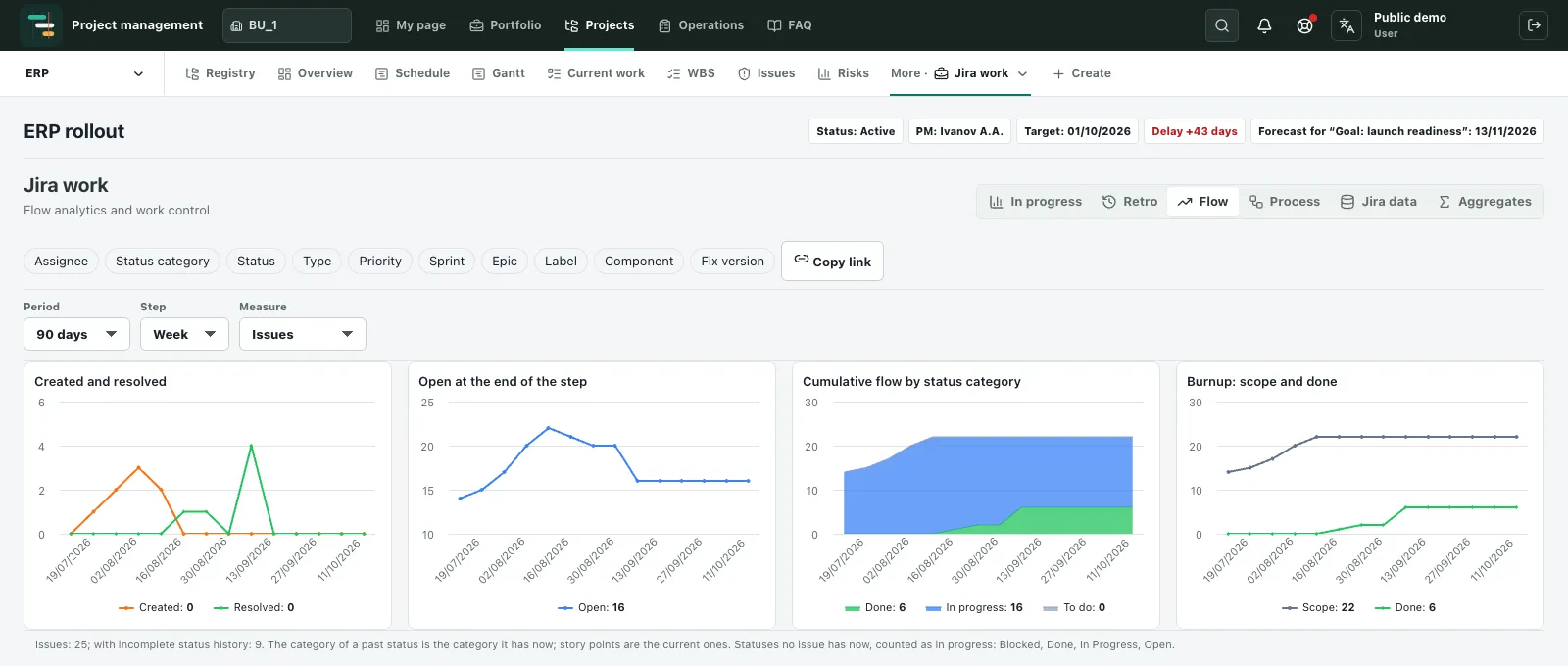Open the search icon in top bar

pos(1222,25)
